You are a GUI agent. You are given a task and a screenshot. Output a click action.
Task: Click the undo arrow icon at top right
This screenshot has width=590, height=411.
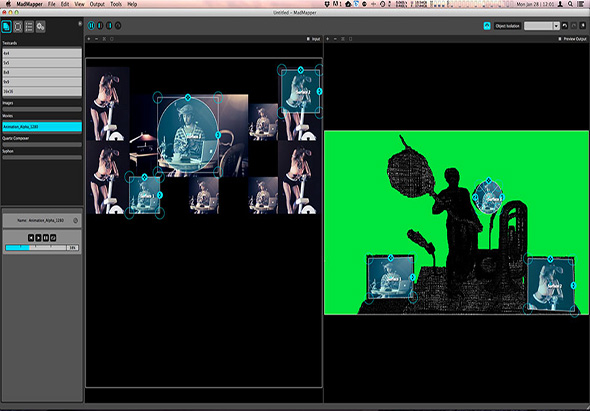564,26
